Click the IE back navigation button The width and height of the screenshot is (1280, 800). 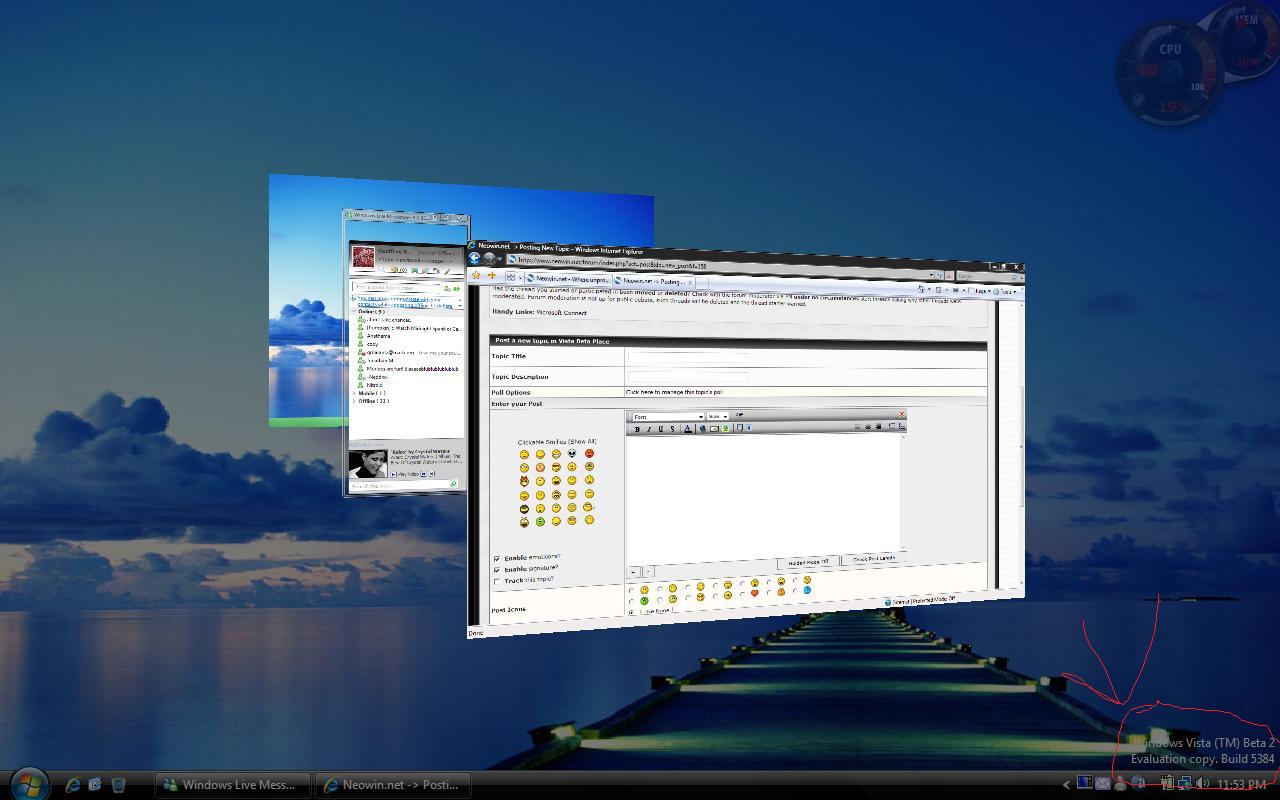click(x=476, y=258)
